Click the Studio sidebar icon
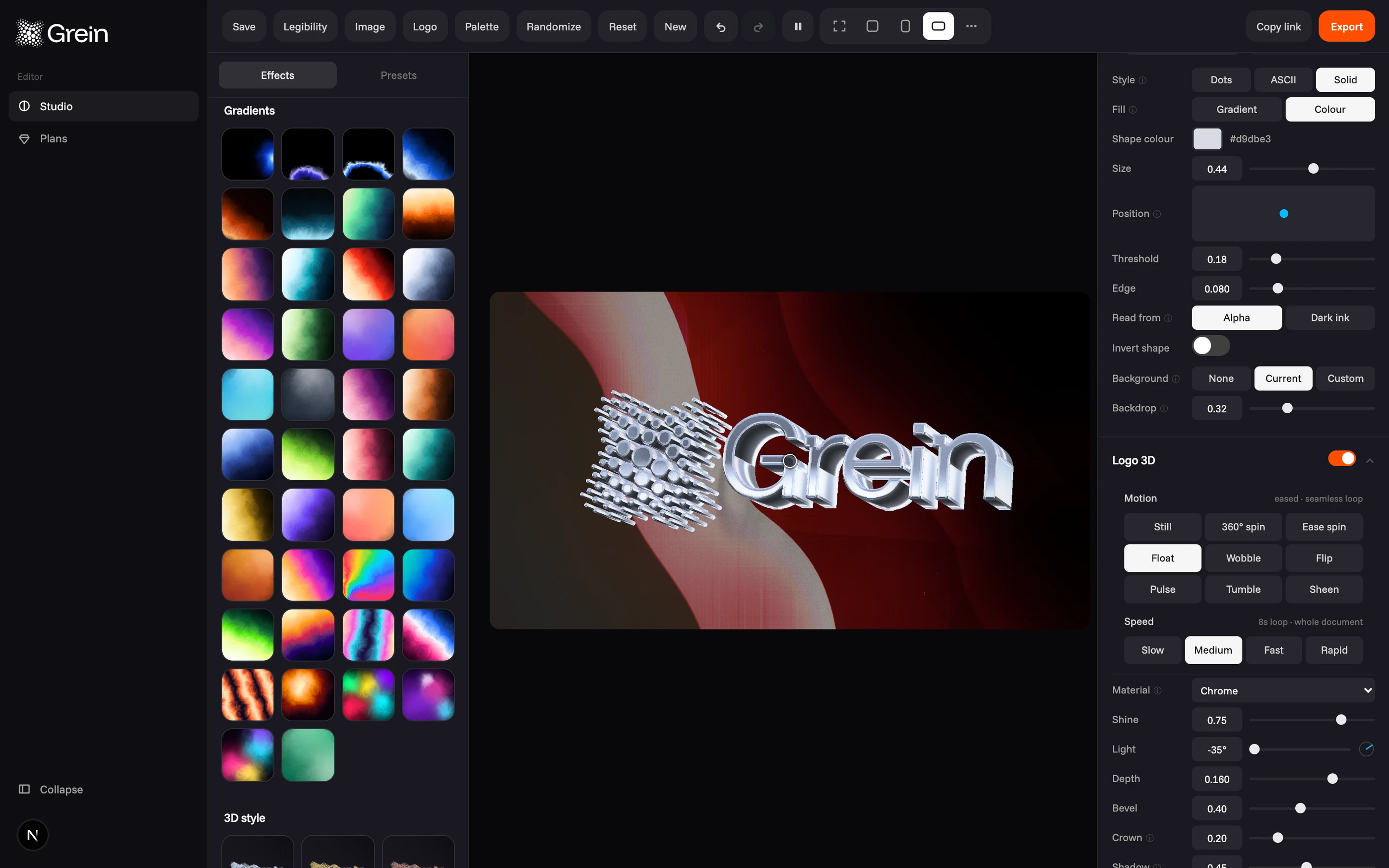Image resolution: width=1389 pixels, height=868 pixels. (x=24, y=106)
